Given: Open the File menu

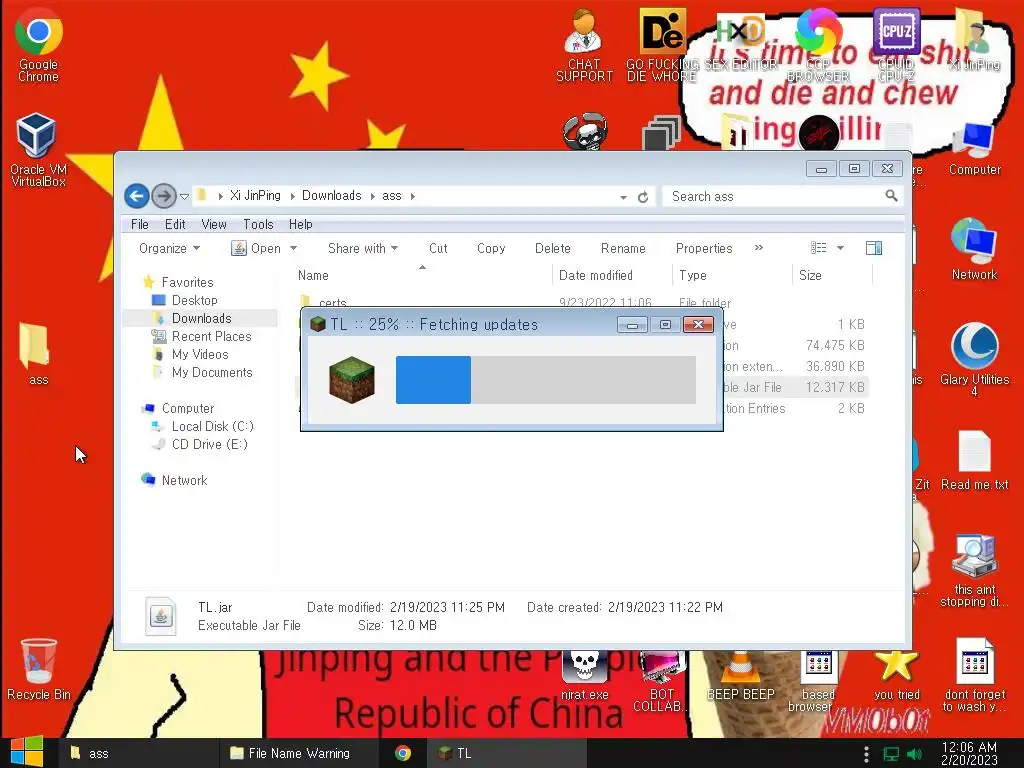Looking at the screenshot, I should [139, 224].
